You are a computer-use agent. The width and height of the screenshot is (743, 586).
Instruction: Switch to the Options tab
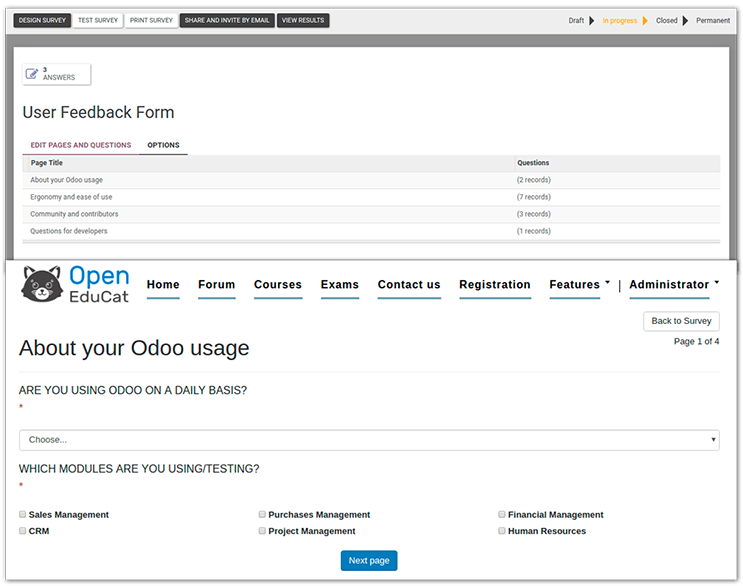163,145
